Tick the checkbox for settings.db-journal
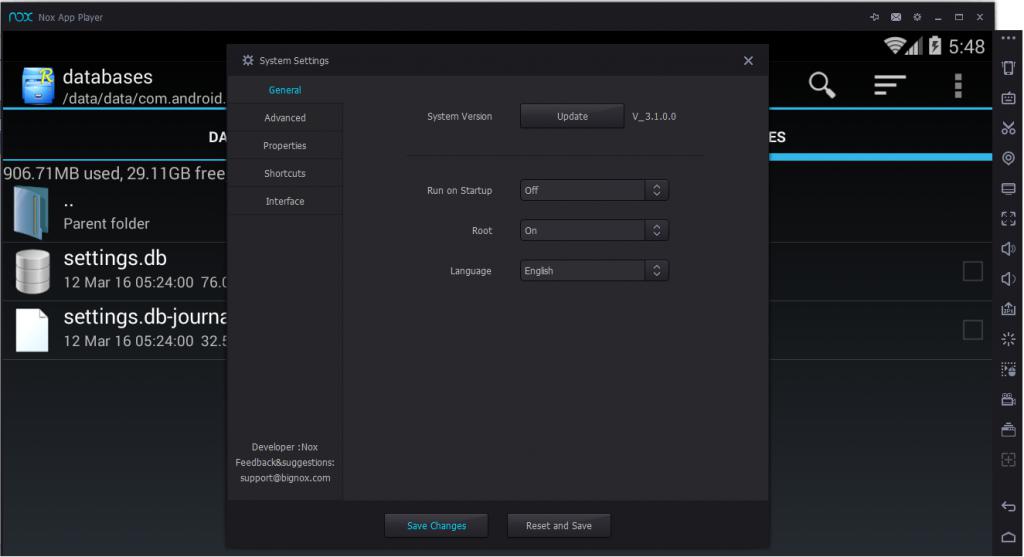 (x=972, y=330)
